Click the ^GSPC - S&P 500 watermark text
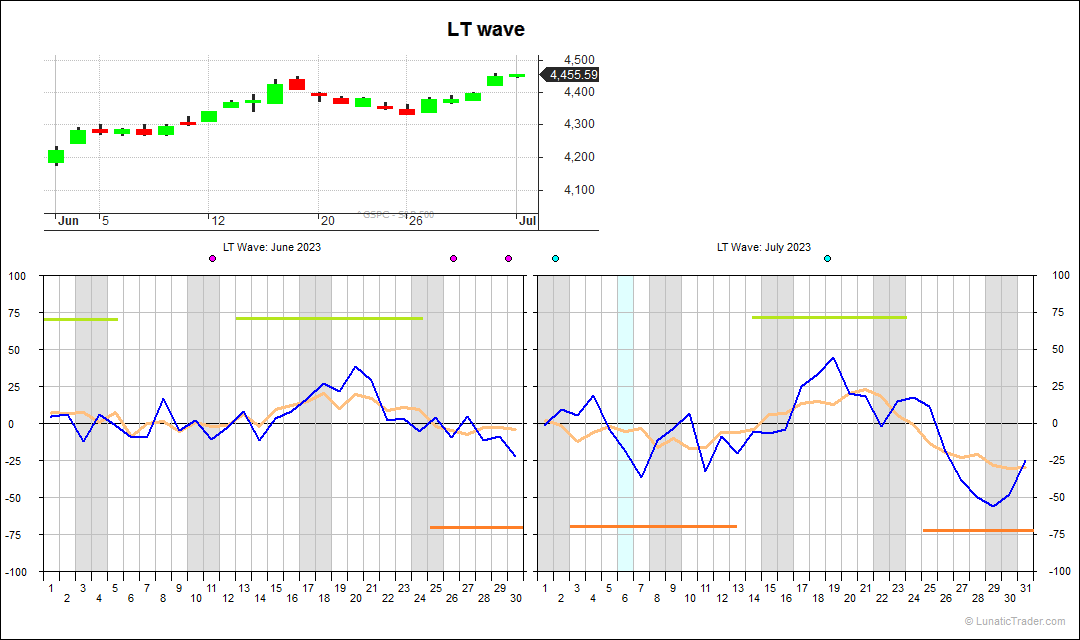This screenshot has height=640, width=1080. 395,213
